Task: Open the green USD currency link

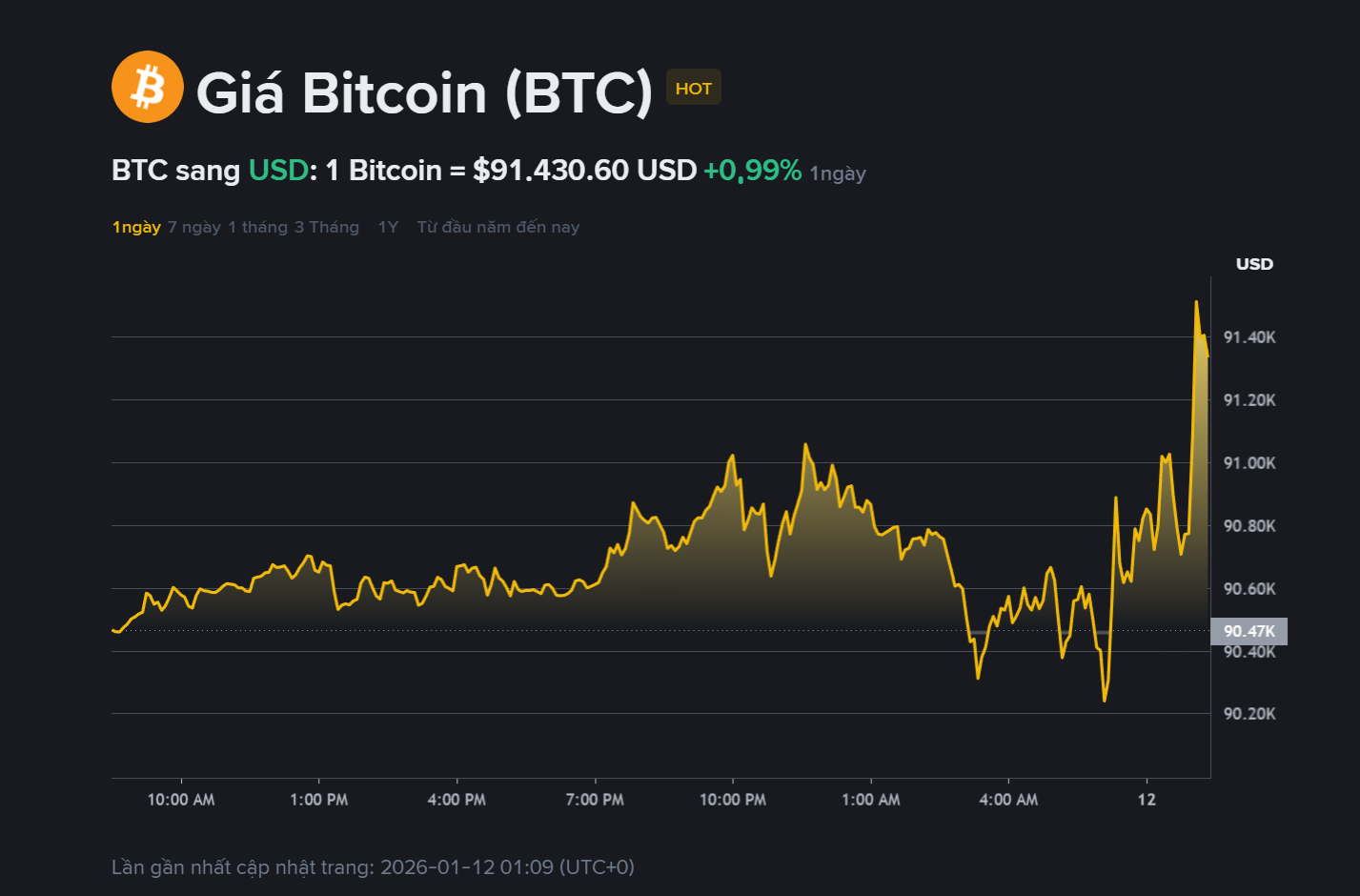Action: click(x=278, y=171)
